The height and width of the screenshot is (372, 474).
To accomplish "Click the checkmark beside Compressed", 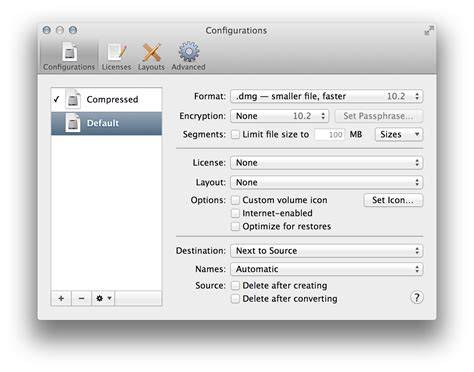I will (x=57, y=99).
